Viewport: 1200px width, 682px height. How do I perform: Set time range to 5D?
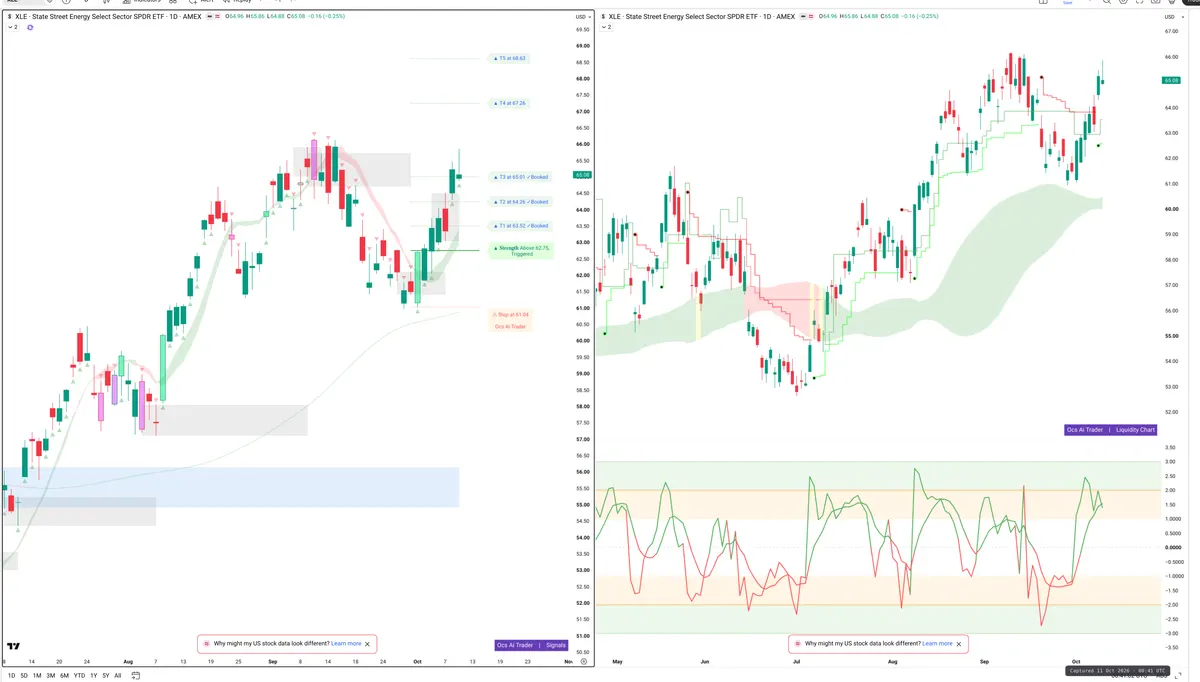coord(24,676)
